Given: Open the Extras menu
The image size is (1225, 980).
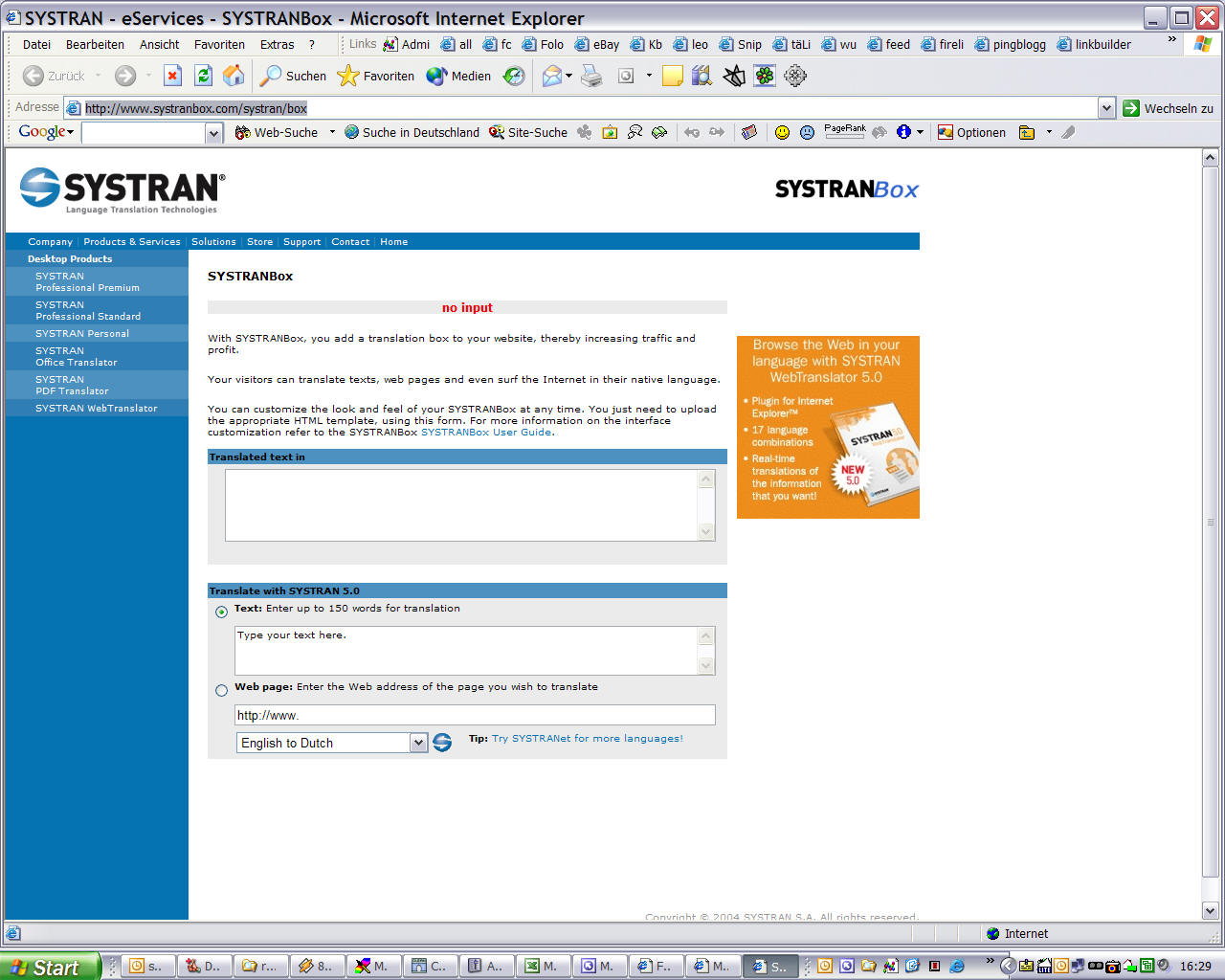Looking at the screenshot, I should click(x=277, y=45).
